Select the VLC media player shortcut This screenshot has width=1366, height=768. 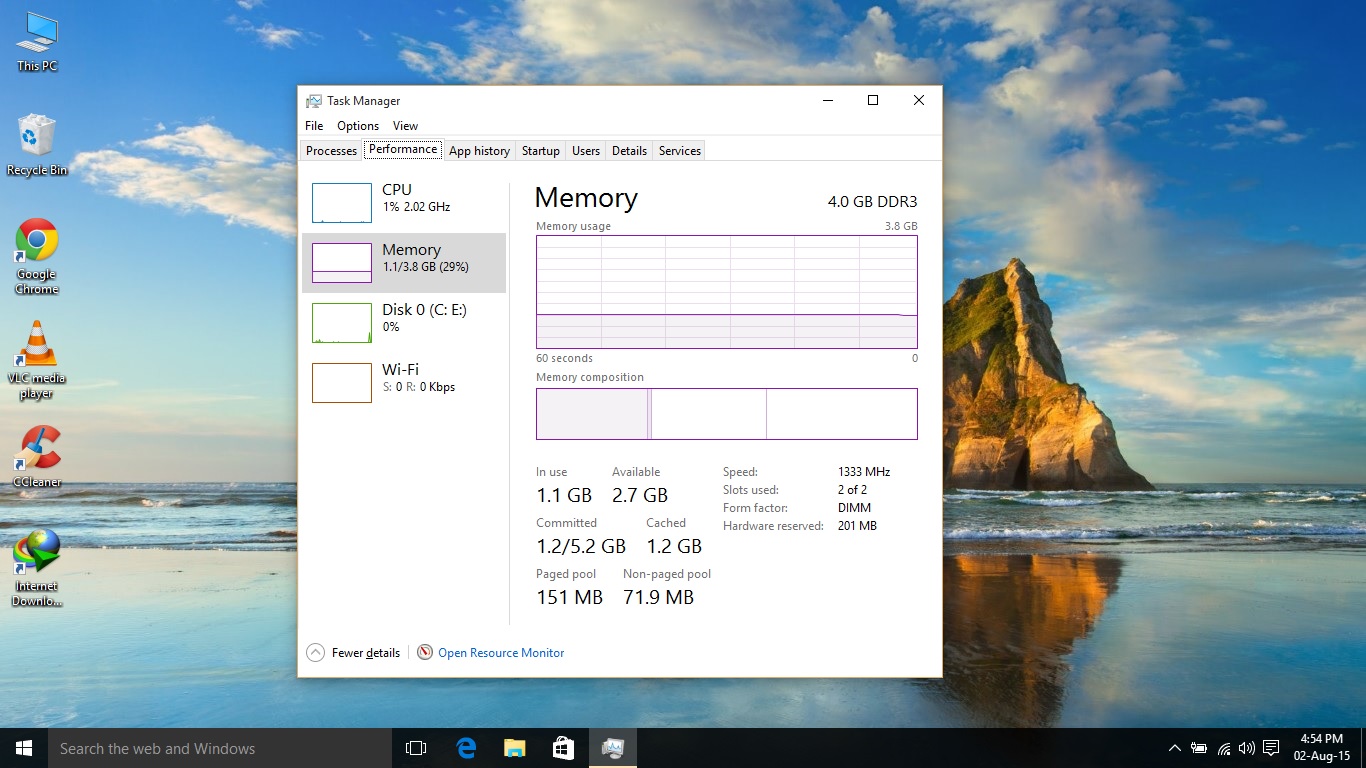click(37, 360)
